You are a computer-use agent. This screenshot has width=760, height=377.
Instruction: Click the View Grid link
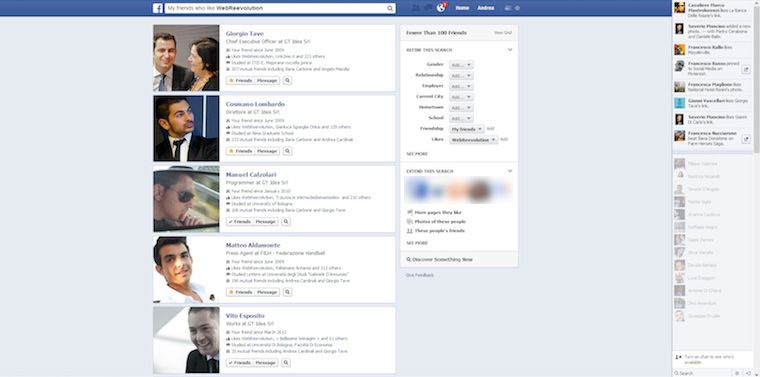coord(503,32)
